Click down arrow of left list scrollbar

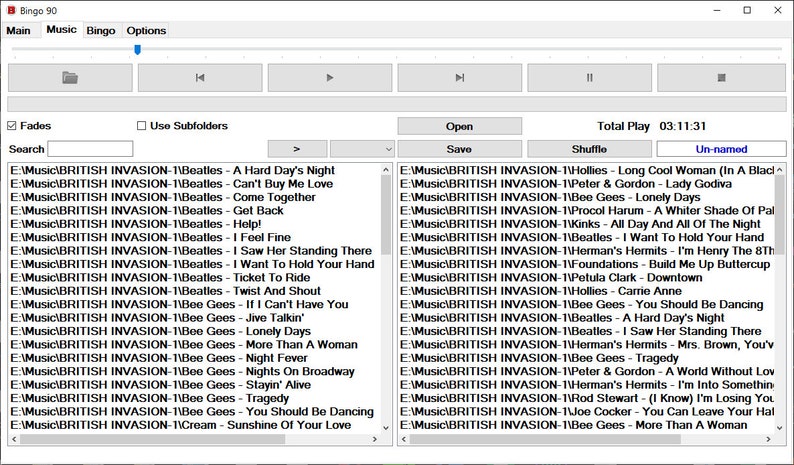click(x=386, y=428)
